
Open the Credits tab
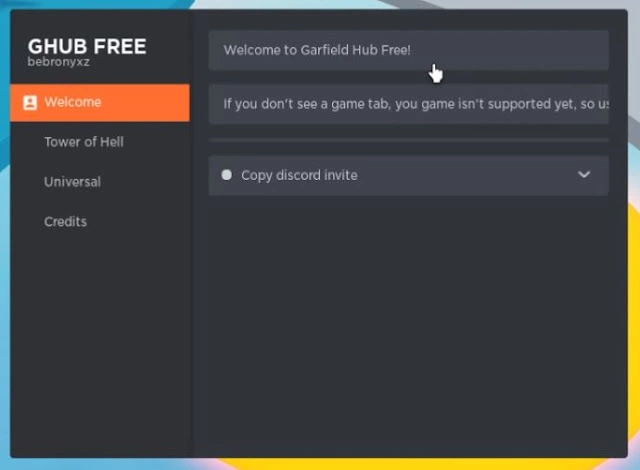[65, 222]
